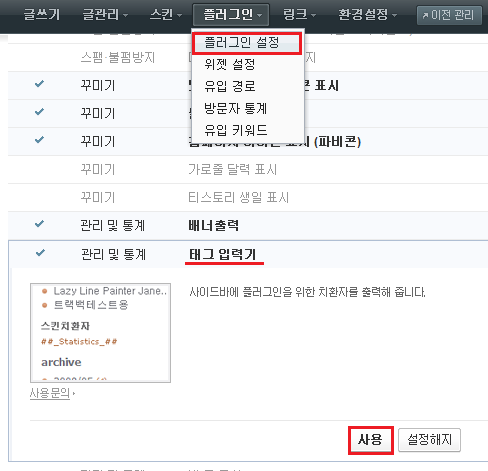Image resolution: width=488 pixels, height=471 pixels.
Task: Select 플러그인 설정 in the dropdown
Action: tap(247, 43)
